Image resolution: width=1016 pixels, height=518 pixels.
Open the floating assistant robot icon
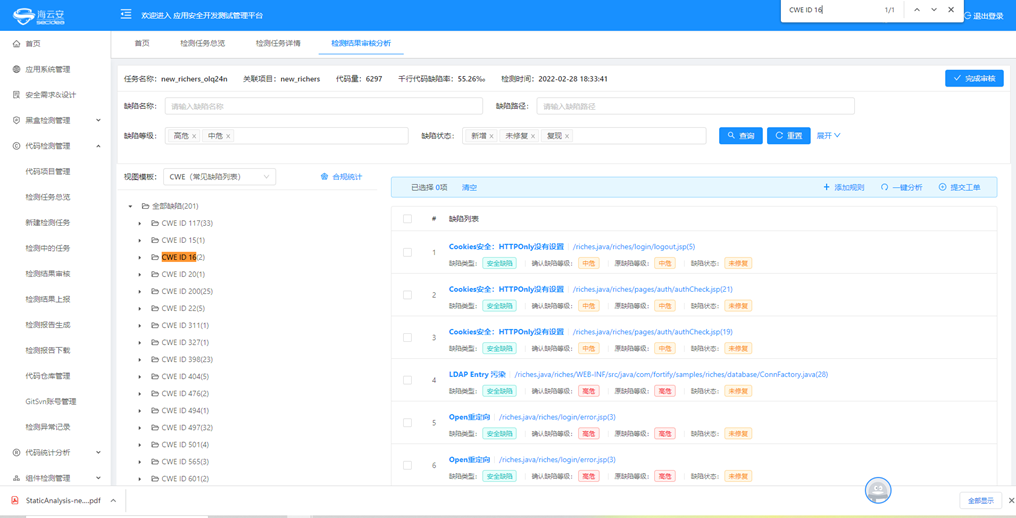878,491
